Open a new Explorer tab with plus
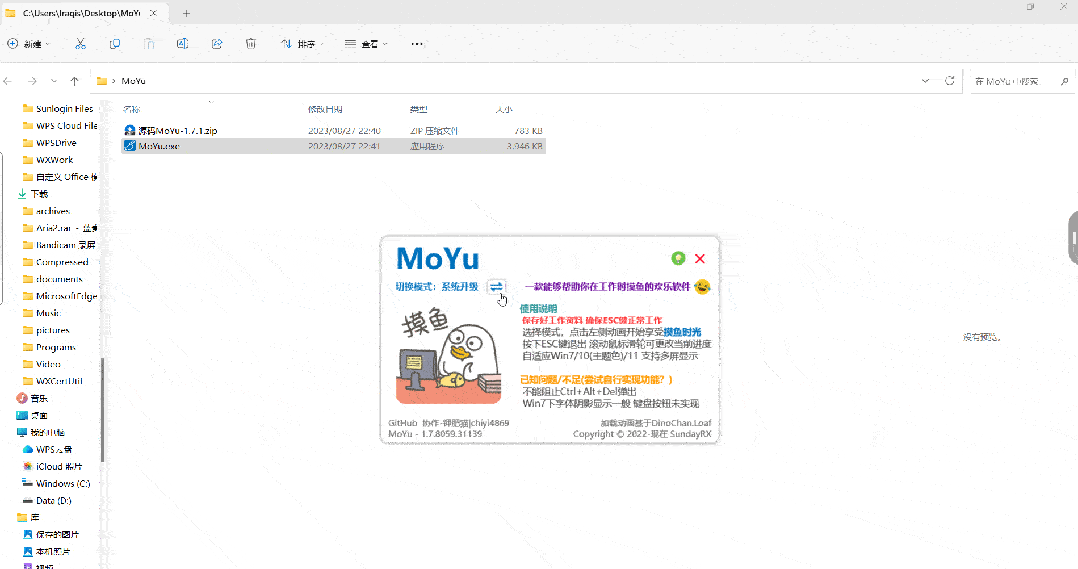The width and height of the screenshot is (1078, 569). (186, 13)
